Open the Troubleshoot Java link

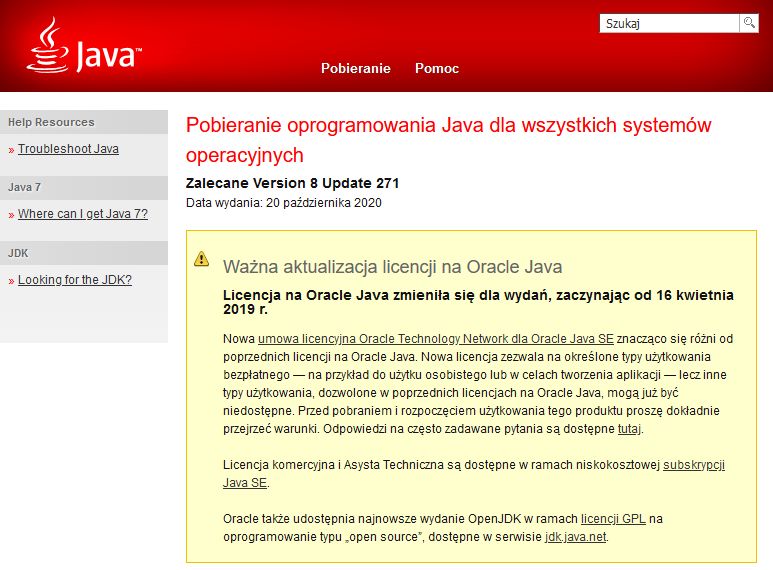(68, 149)
